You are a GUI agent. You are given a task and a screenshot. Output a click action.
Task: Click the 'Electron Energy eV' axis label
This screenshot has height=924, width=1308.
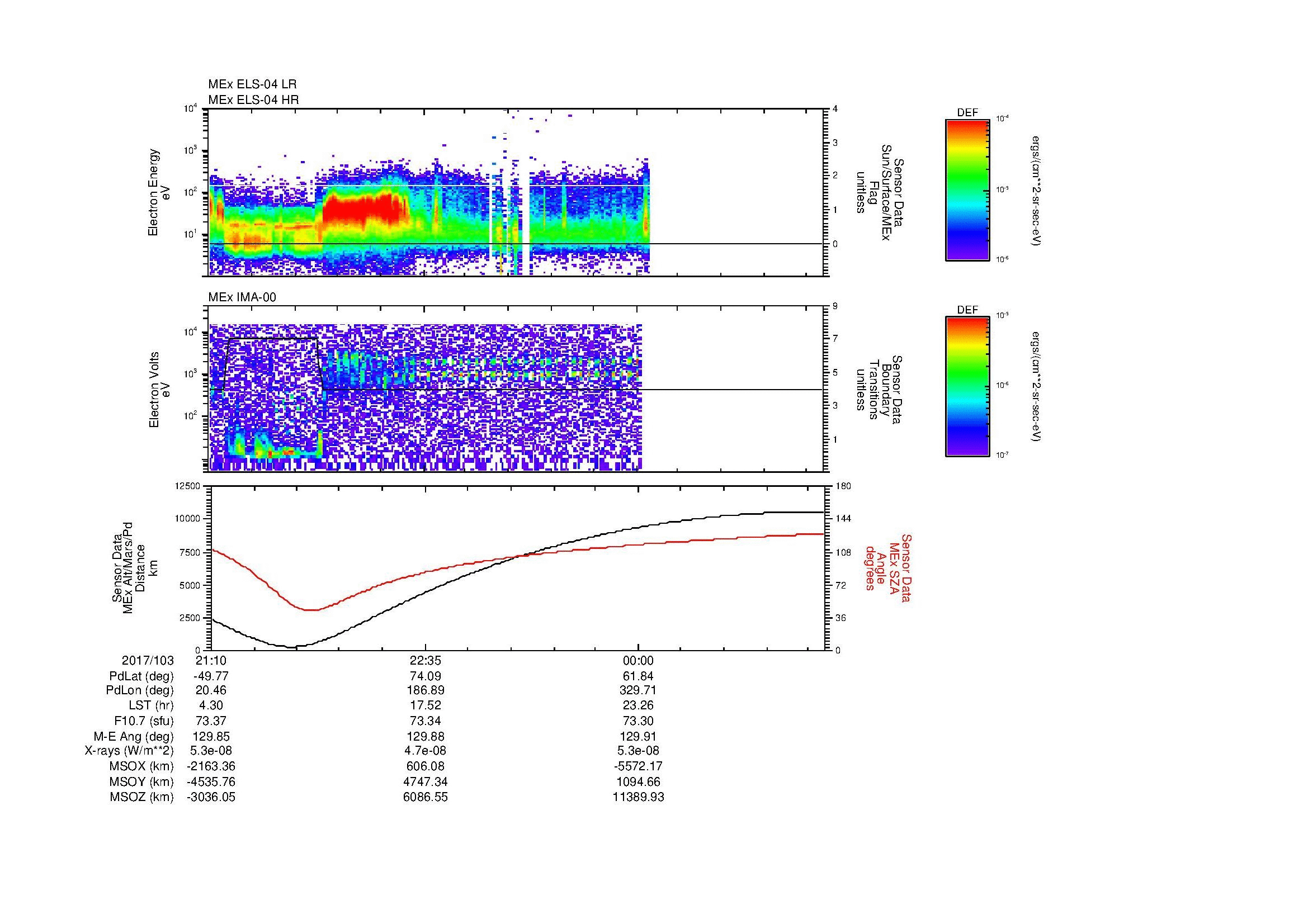point(159,192)
